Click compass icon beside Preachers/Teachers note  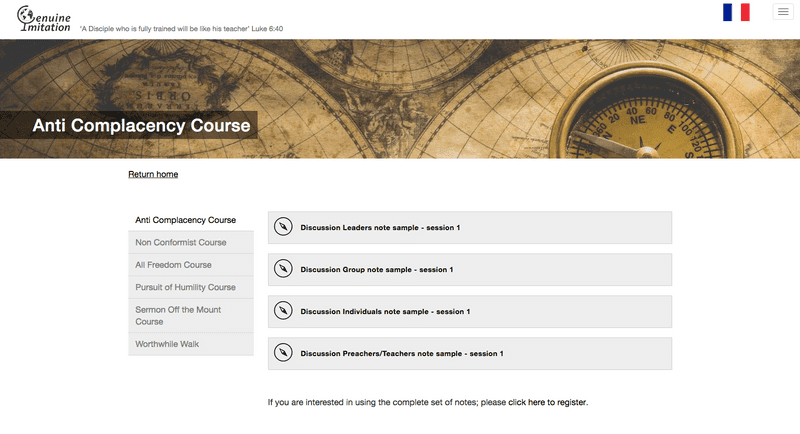pyautogui.click(x=283, y=353)
